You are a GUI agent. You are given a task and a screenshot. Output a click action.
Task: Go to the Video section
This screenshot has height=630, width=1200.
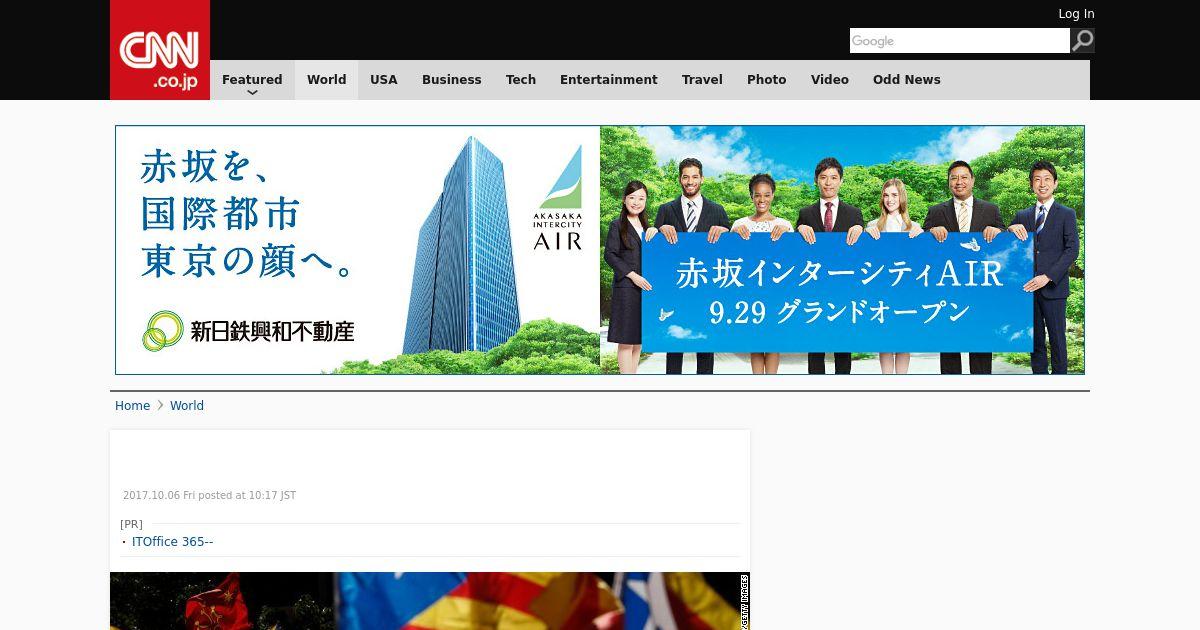pos(830,80)
